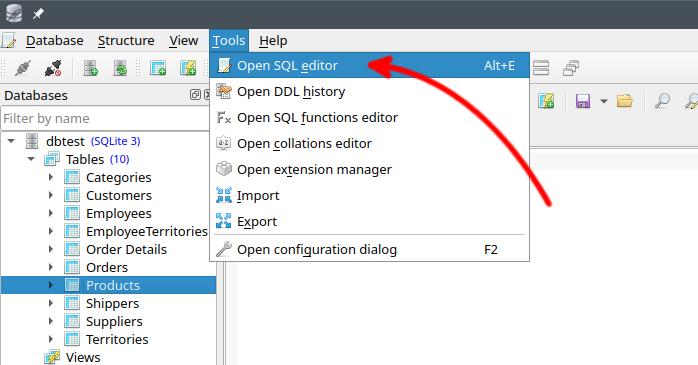This screenshot has width=698, height=365.
Task: Open the View menu
Action: tap(183, 41)
